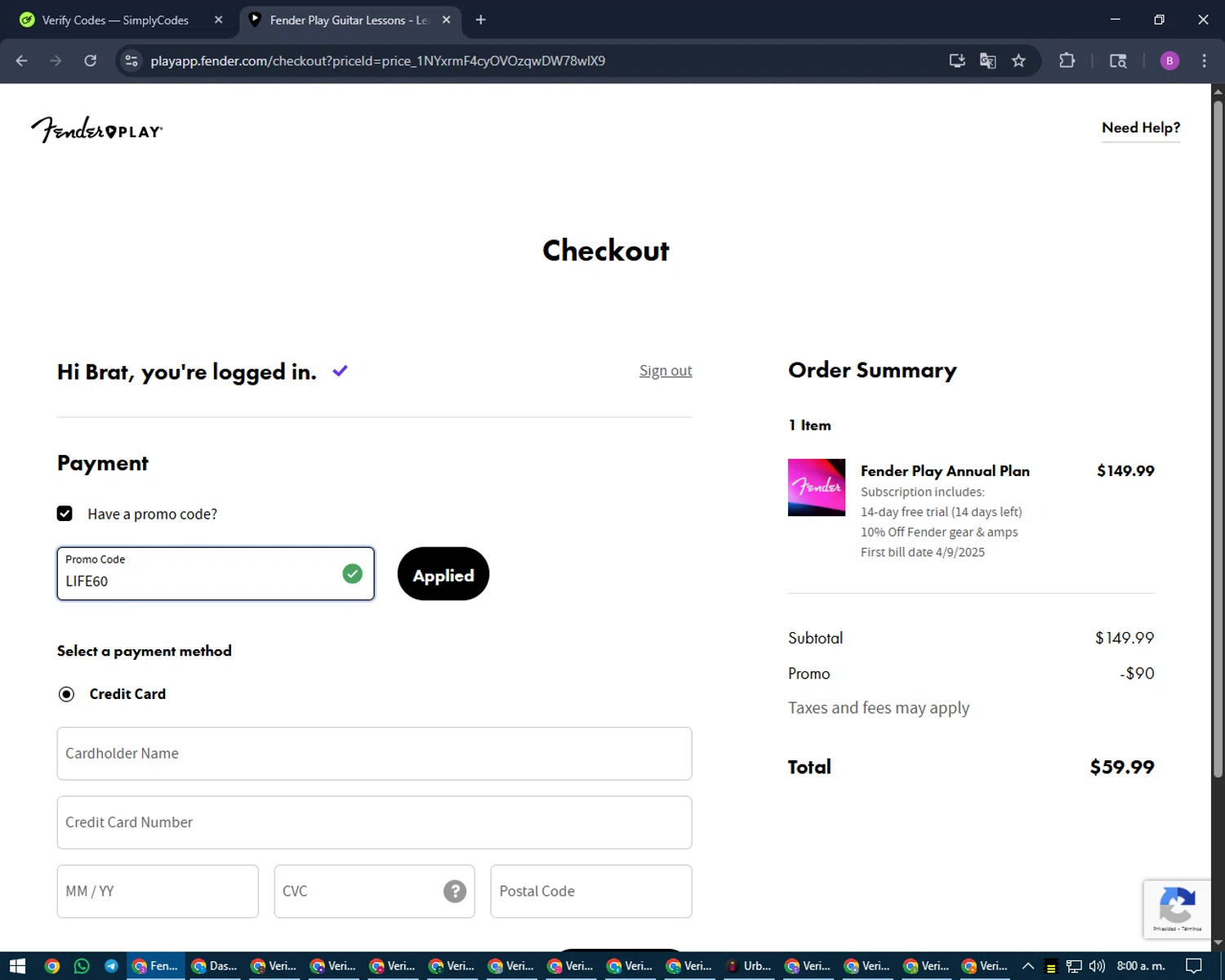Open the network tray icon
Image resolution: width=1225 pixels, height=980 pixels.
pyautogui.click(x=1074, y=966)
